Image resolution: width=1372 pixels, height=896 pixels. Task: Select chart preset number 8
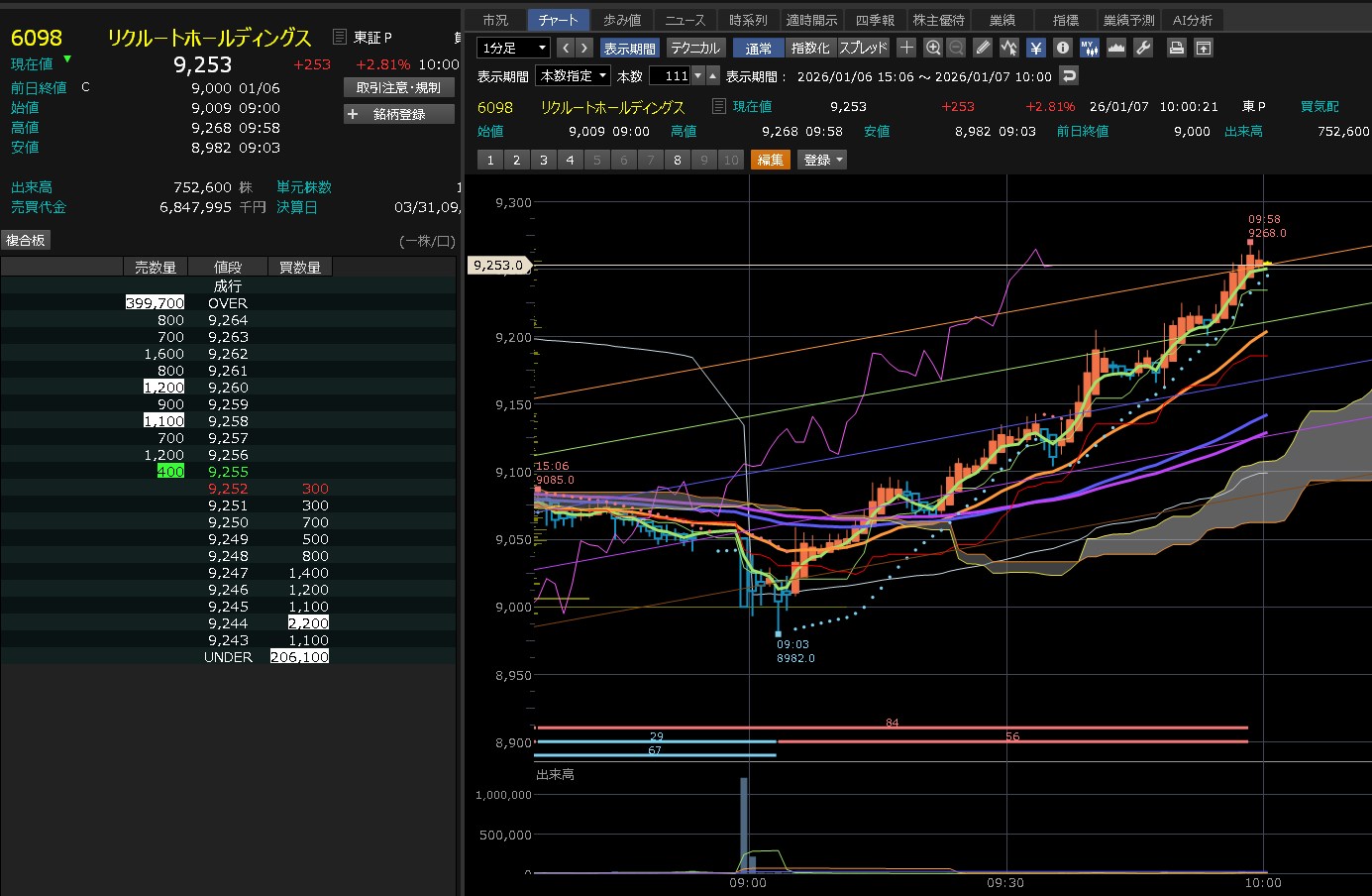(x=678, y=160)
